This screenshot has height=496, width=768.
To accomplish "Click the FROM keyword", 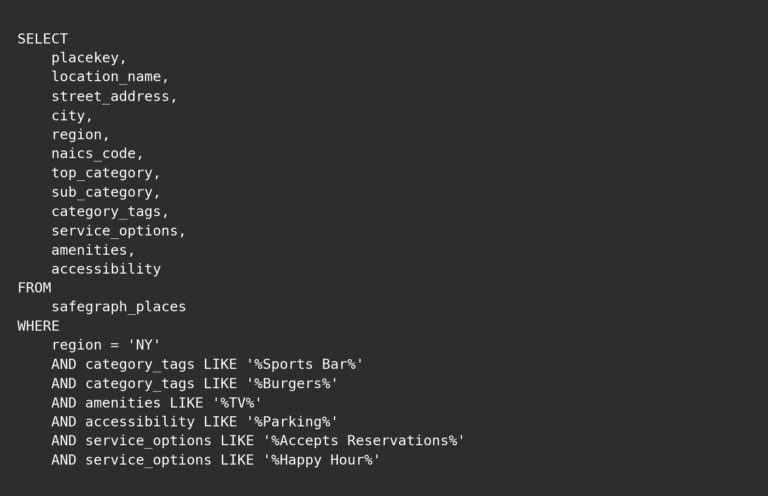I will tap(34, 288).
